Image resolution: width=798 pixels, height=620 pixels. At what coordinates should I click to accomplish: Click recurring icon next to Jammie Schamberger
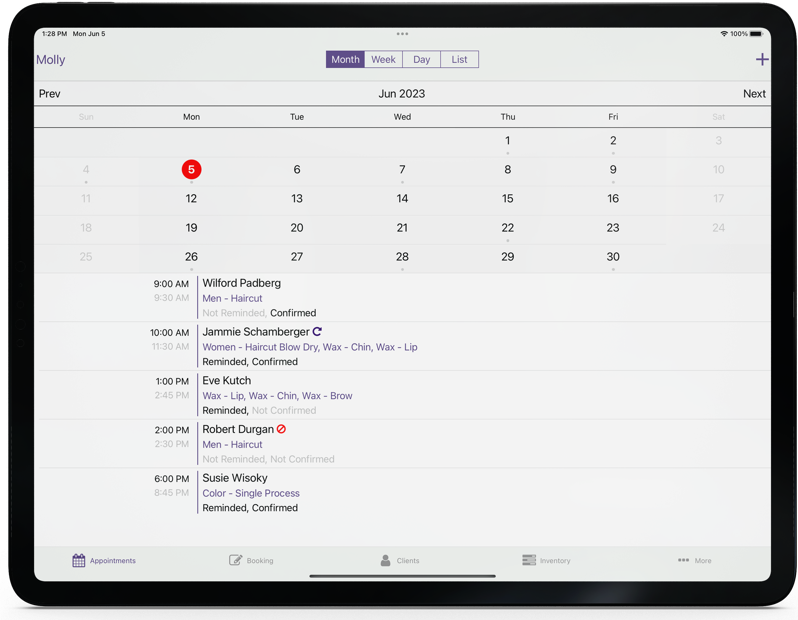(x=317, y=331)
